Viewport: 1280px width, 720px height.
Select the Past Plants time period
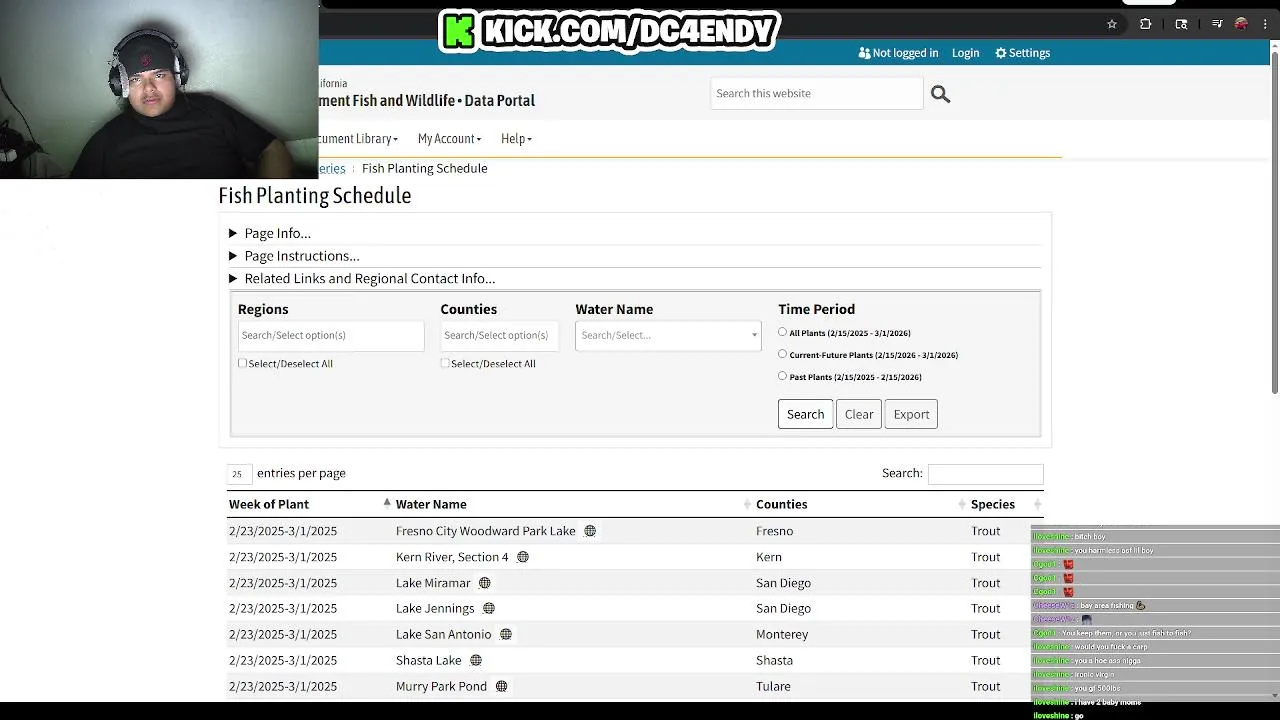(782, 376)
